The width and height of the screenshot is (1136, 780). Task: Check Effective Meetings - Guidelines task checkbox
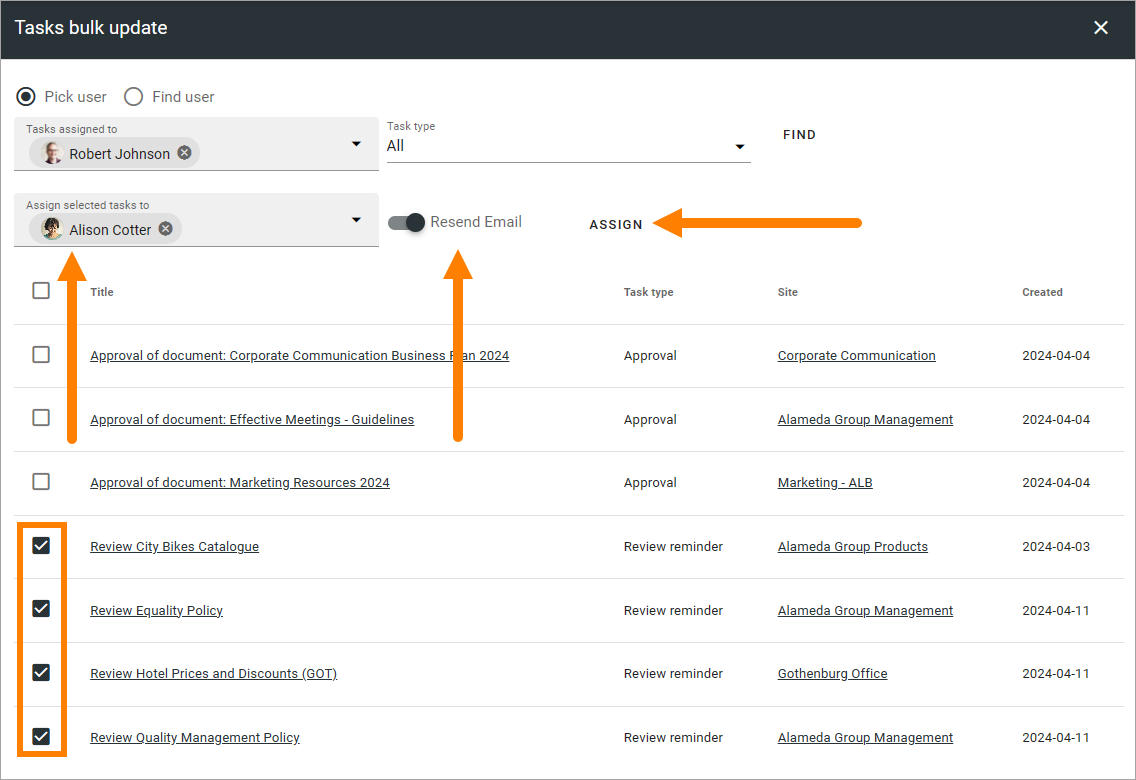(x=41, y=418)
